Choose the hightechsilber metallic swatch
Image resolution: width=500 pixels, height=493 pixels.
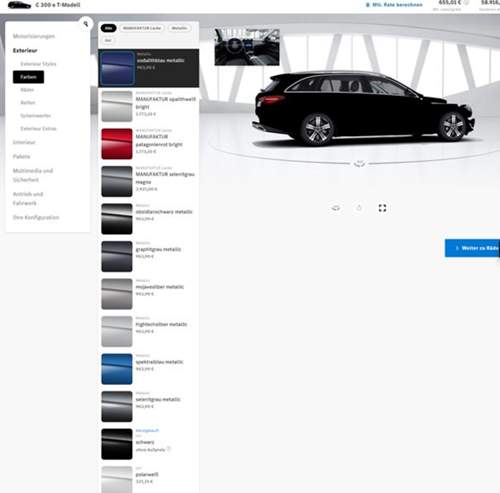[117, 331]
